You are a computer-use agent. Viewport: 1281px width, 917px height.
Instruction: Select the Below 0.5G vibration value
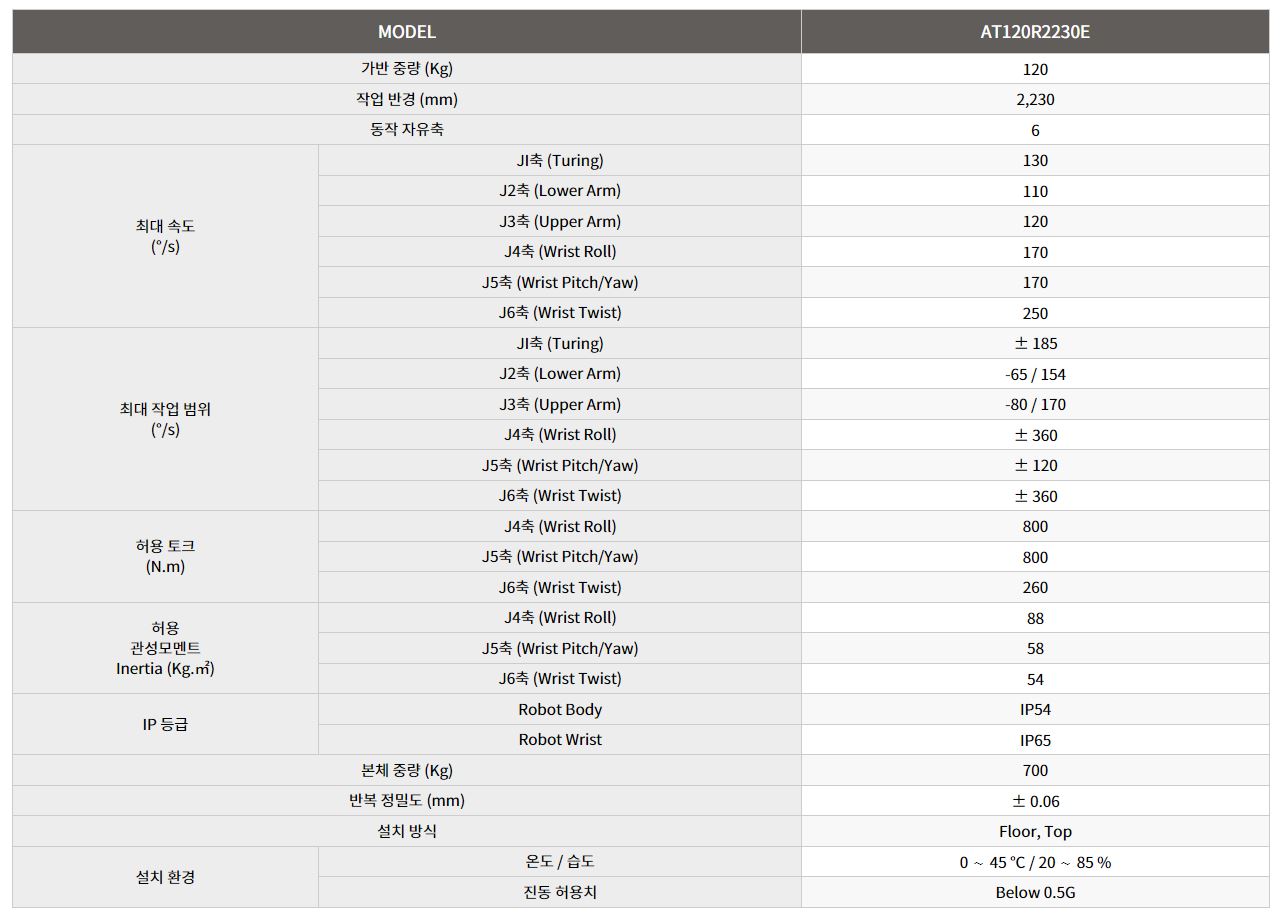[x=1035, y=893]
